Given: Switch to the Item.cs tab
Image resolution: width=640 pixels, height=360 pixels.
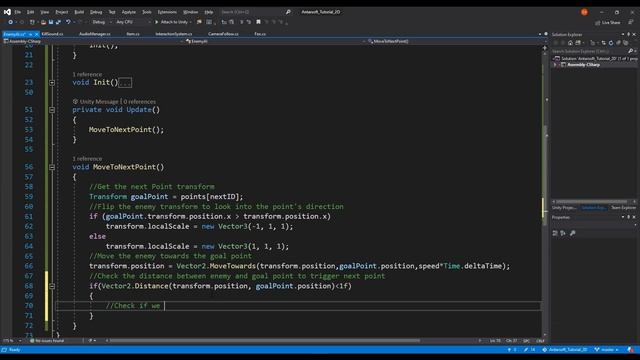Looking at the screenshot, I should 133,34.
